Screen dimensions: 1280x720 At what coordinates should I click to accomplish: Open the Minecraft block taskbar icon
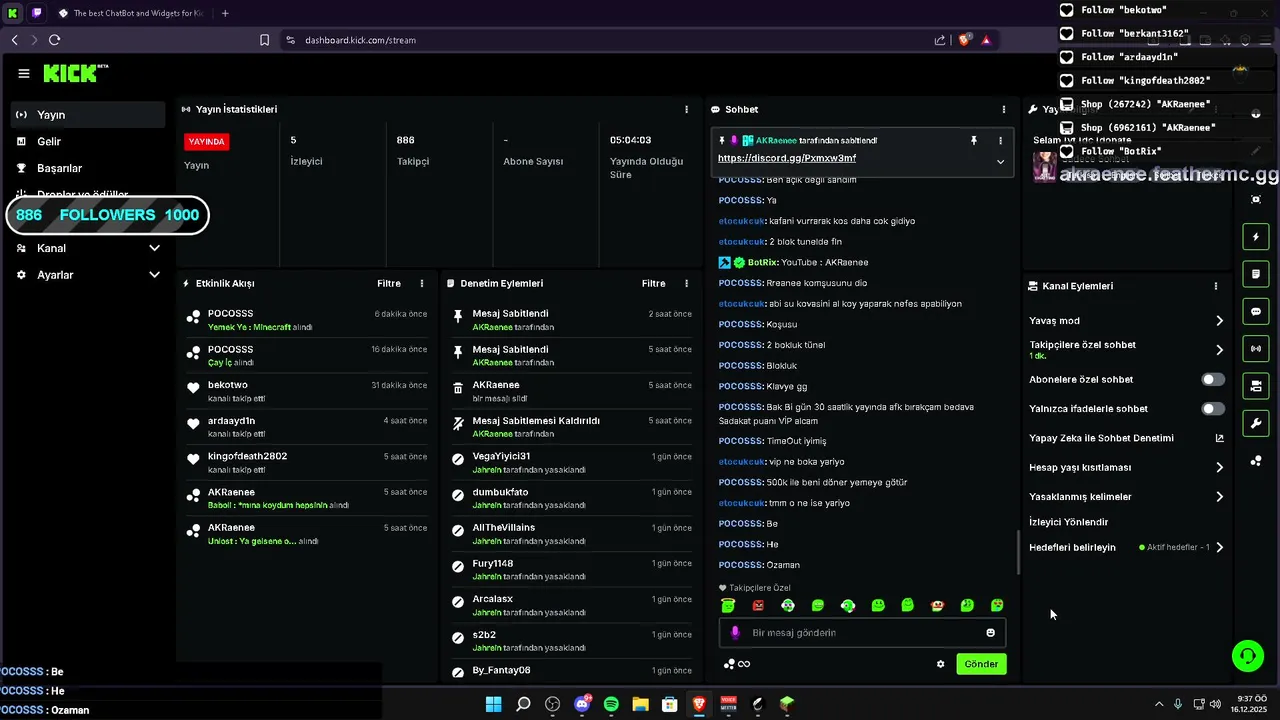pos(787,704)
